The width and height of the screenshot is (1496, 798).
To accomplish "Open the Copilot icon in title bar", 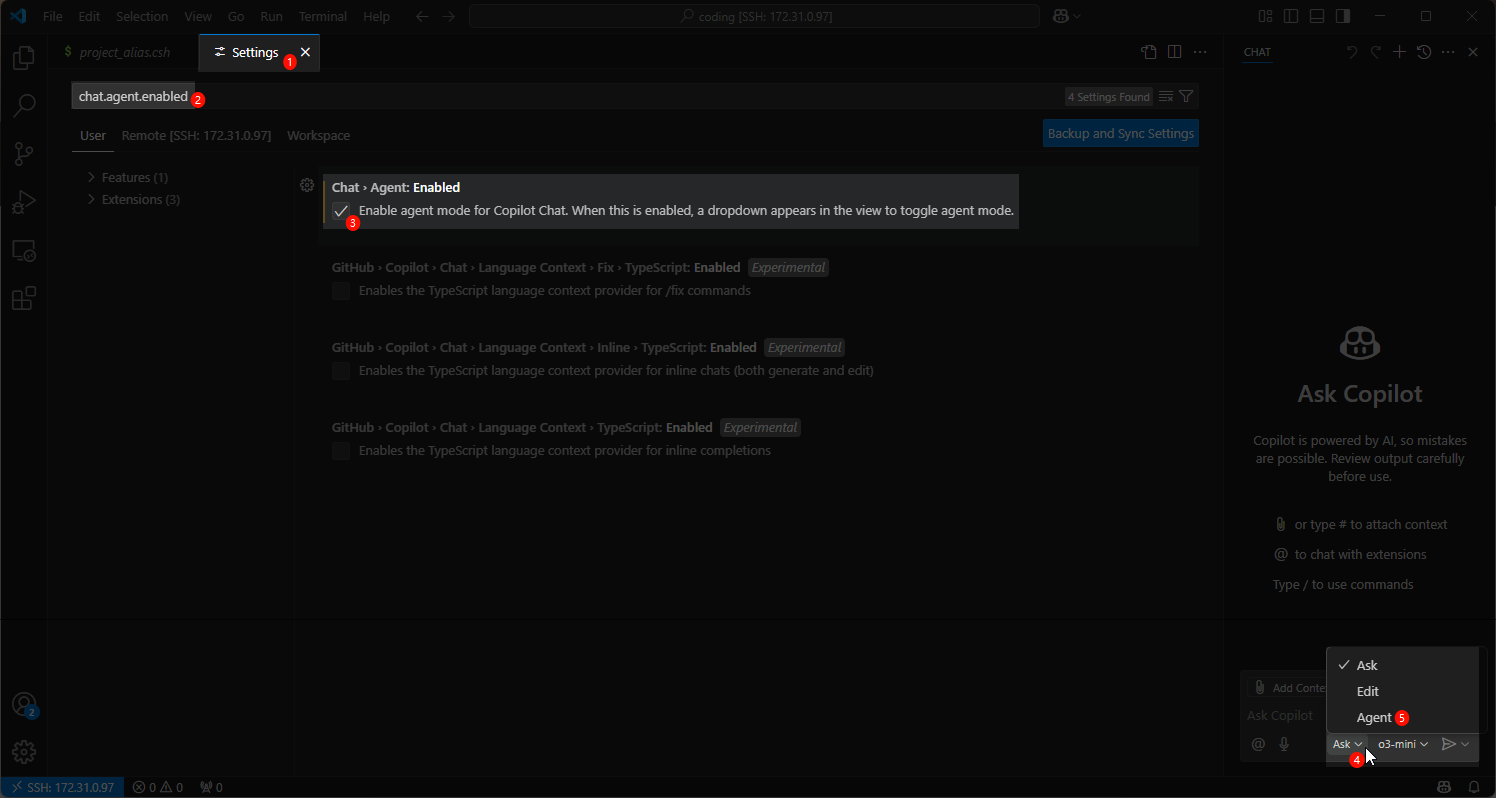I will (1060, 16).
